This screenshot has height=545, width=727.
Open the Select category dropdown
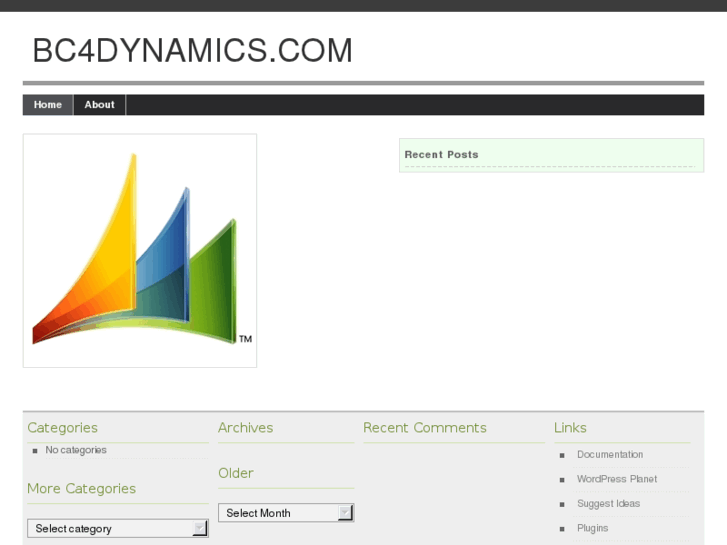[x=118, y=528]
